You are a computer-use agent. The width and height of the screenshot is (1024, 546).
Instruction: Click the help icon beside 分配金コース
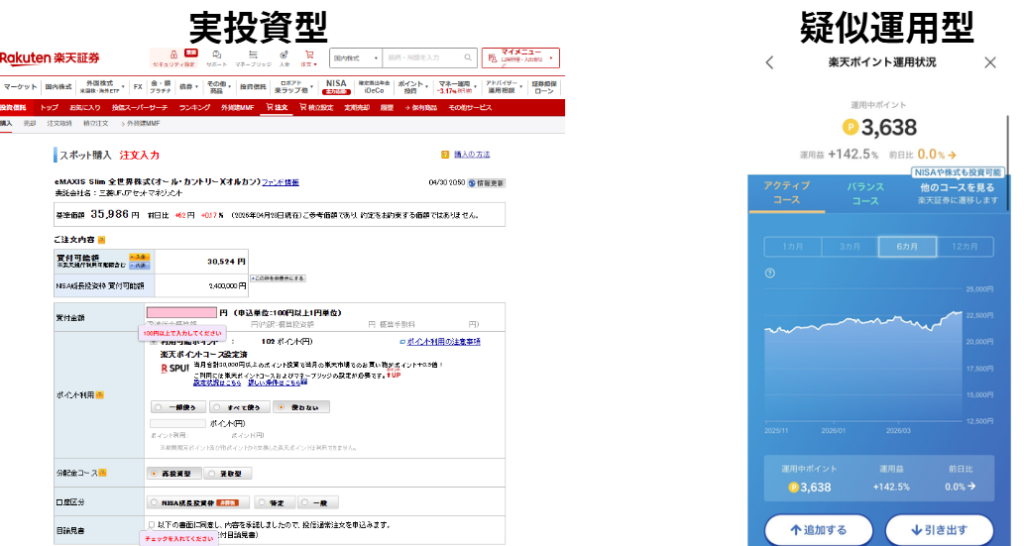pyautogui.click(x=103, y=473)
